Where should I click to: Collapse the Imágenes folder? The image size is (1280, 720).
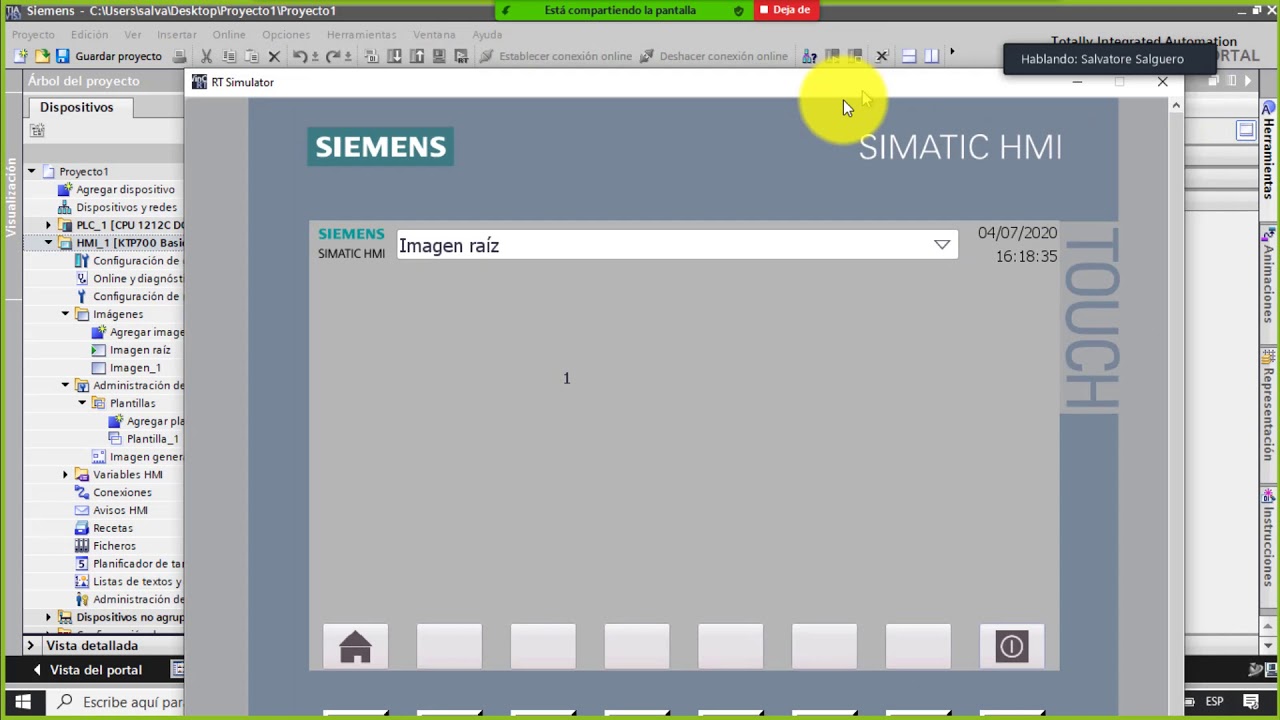pyautogui.click(x=65, y=314)
